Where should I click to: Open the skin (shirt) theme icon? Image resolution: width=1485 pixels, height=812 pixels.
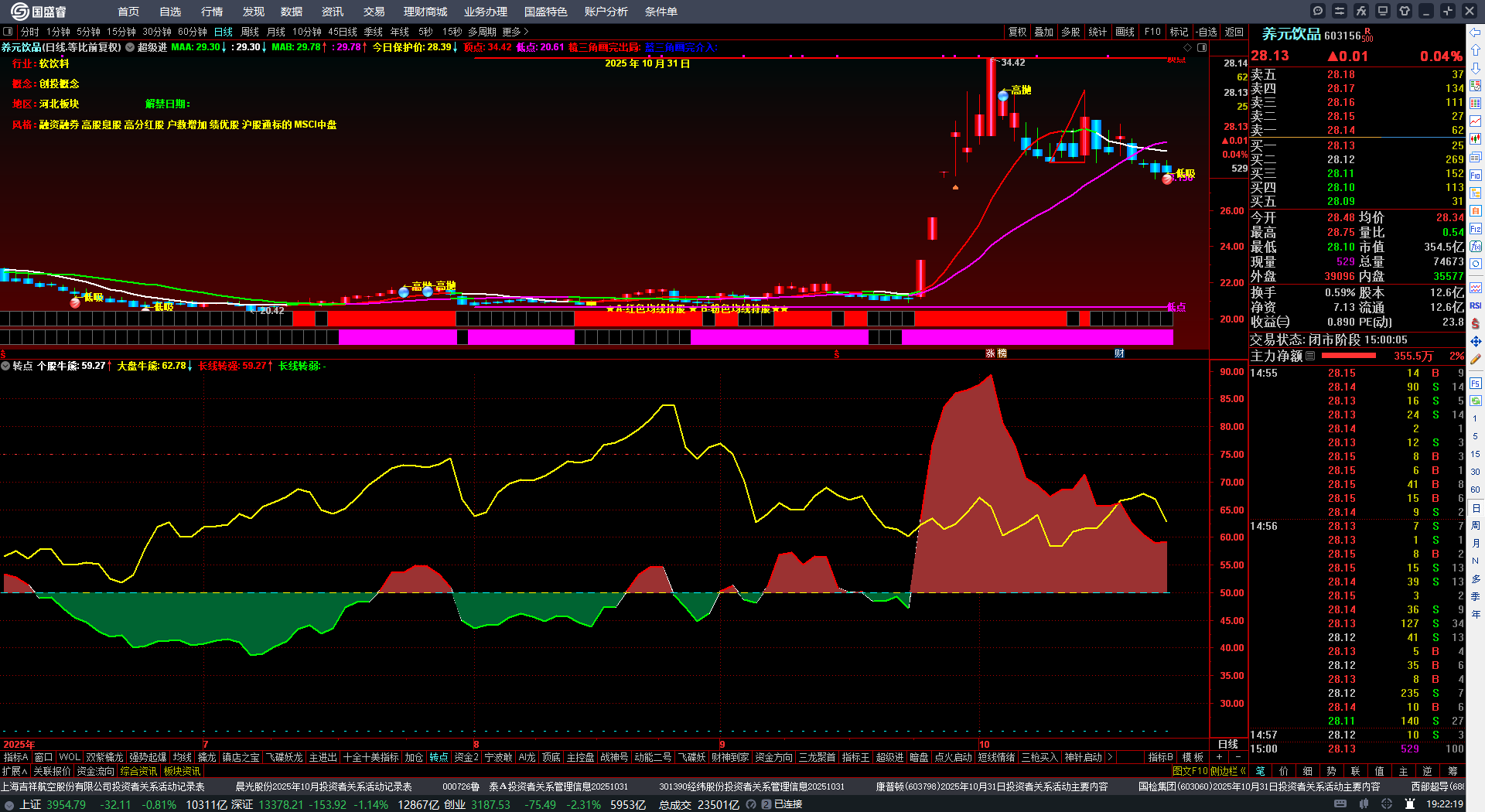(1405, 11)
